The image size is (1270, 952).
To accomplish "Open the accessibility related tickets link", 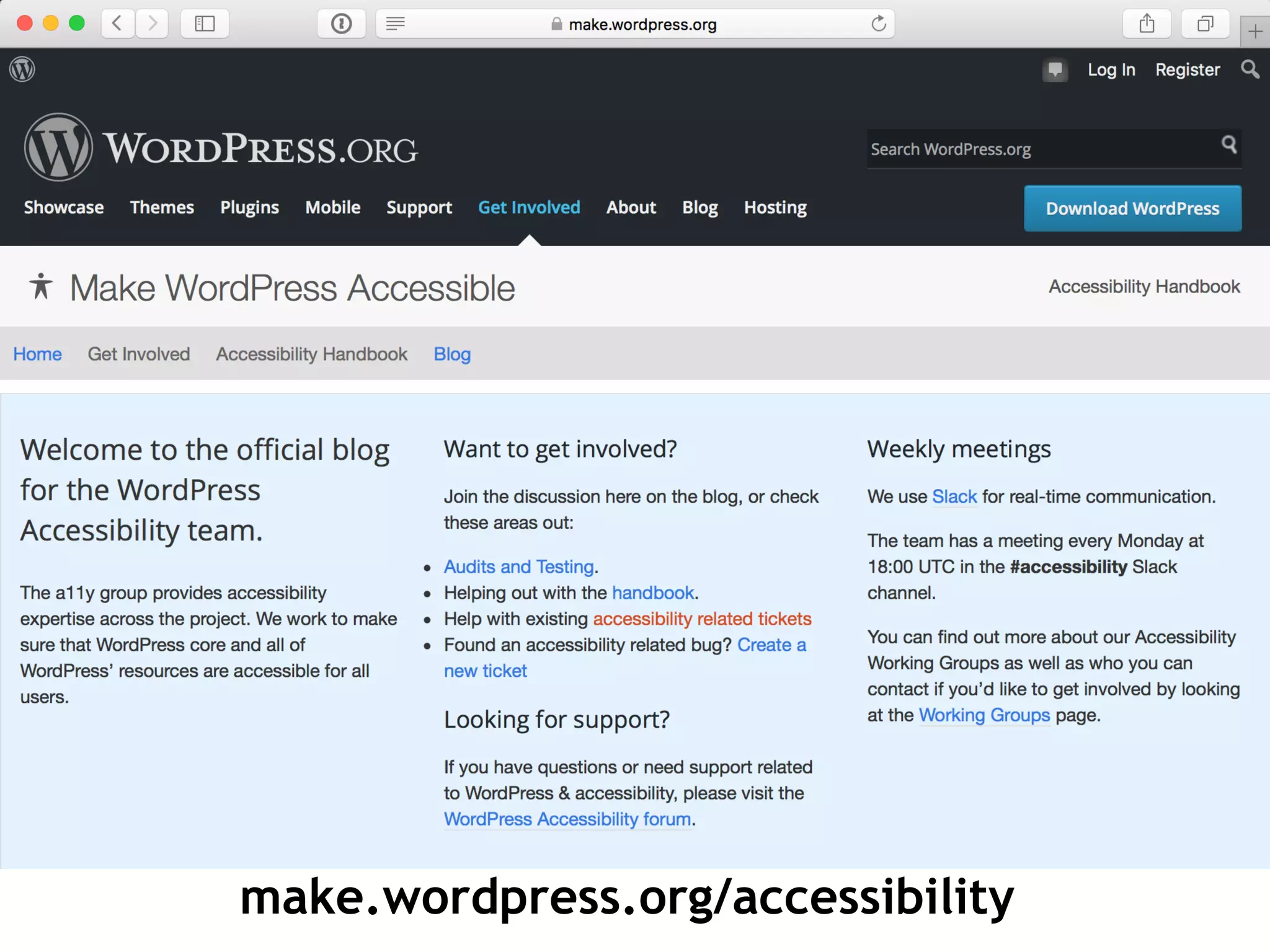I will (702, 619).
